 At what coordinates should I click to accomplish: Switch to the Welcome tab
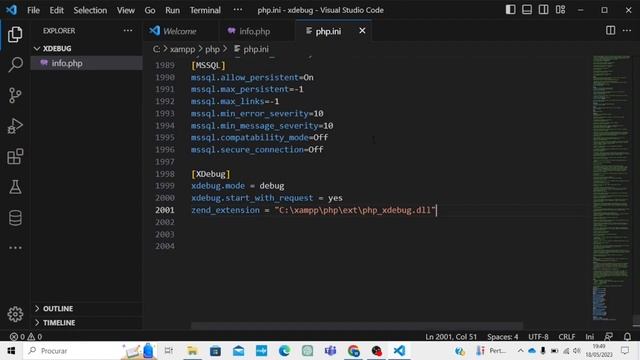pyautogui.click(x=180, y=31)
